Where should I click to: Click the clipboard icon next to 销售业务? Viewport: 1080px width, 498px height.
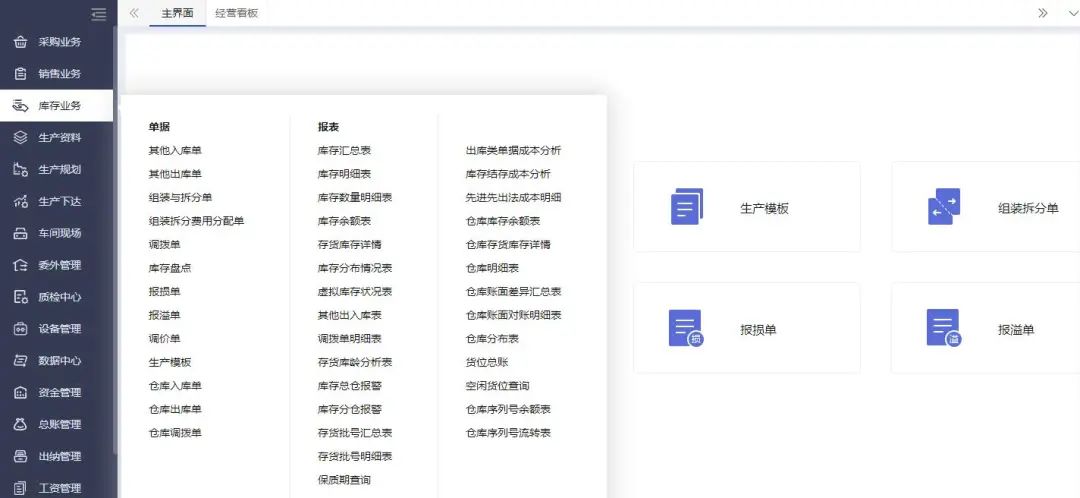(20, 74)
